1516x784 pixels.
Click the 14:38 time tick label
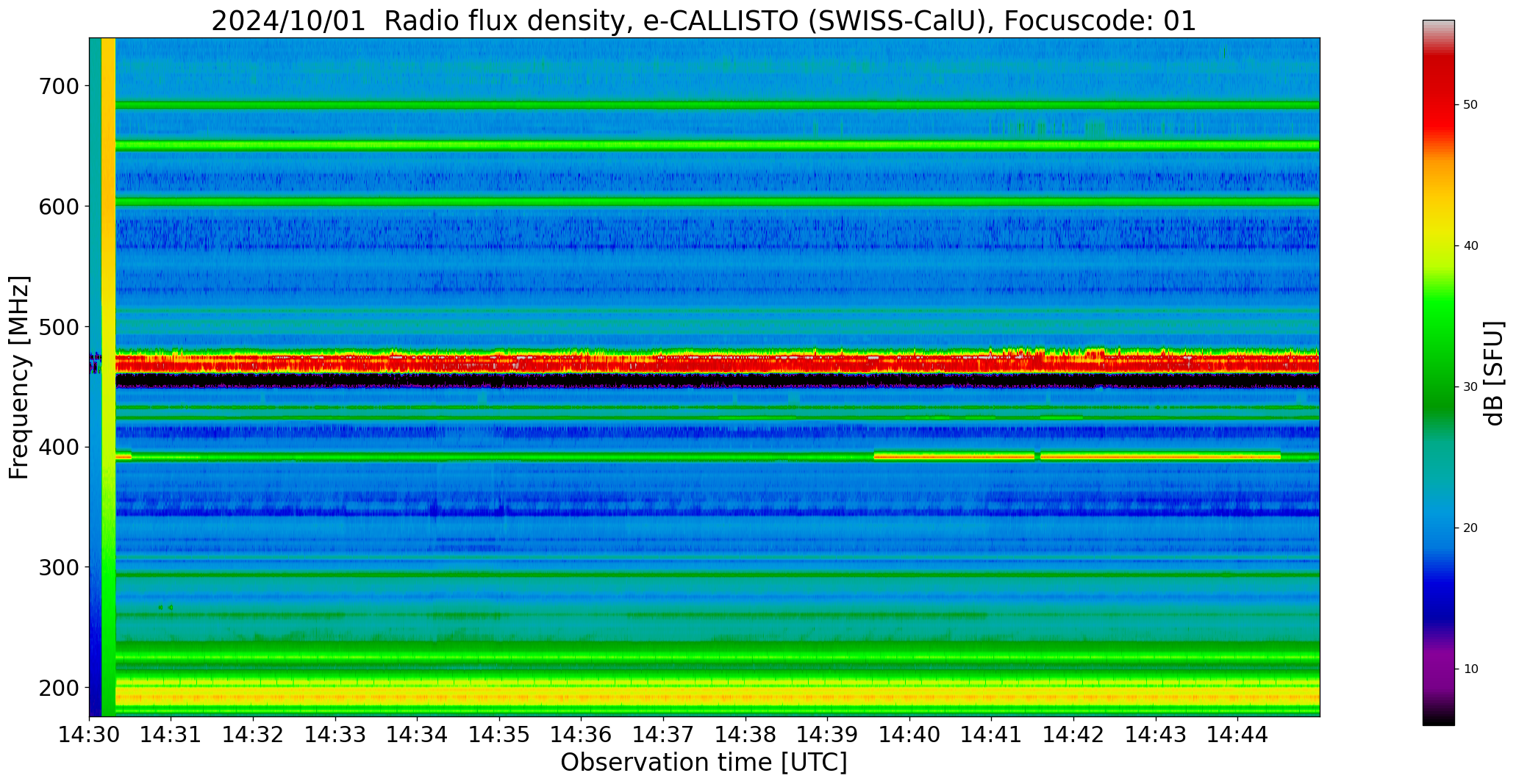[746, 735]
